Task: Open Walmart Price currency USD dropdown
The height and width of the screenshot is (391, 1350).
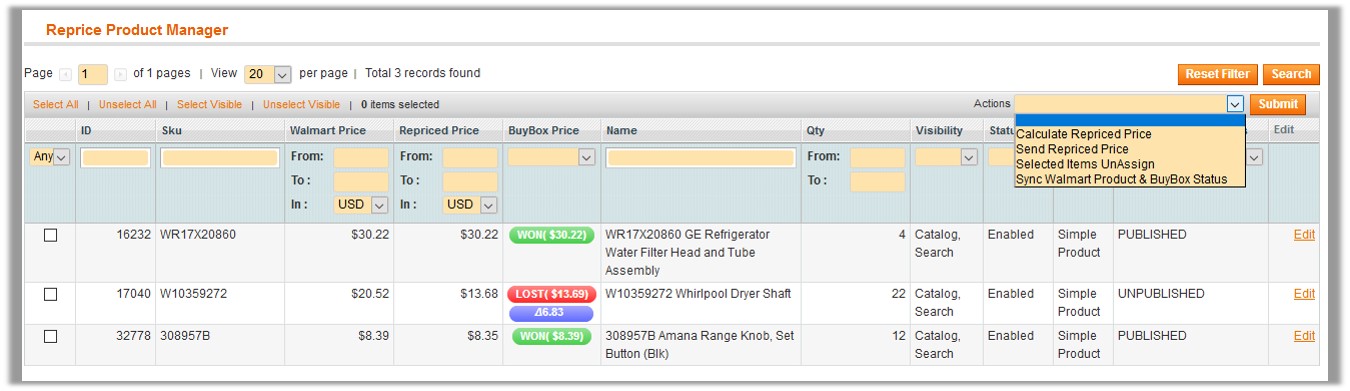Action: click(361, 204)
